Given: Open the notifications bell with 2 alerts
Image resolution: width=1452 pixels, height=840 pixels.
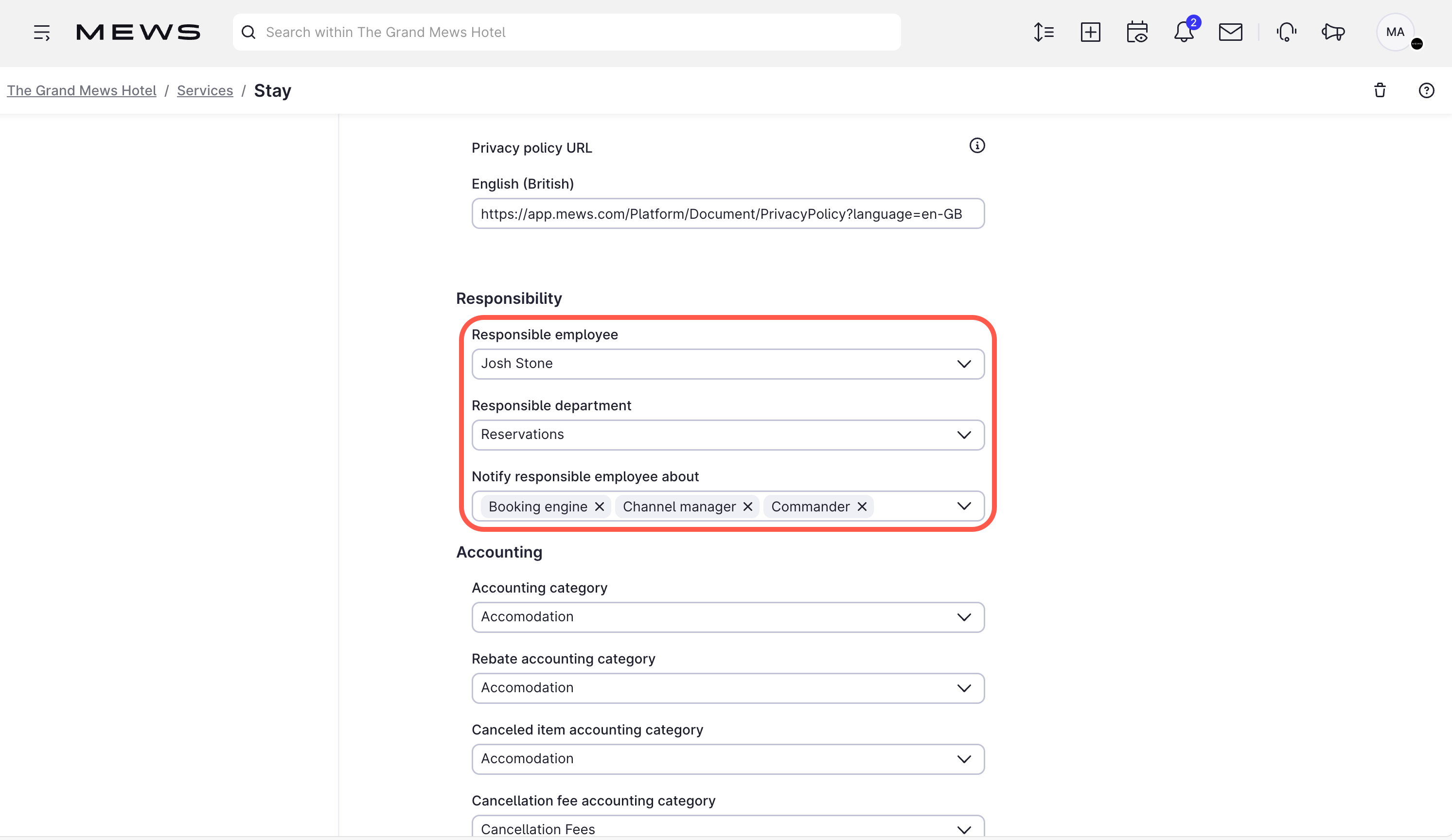Looking at the screenshot, I should pos(1184,32).
